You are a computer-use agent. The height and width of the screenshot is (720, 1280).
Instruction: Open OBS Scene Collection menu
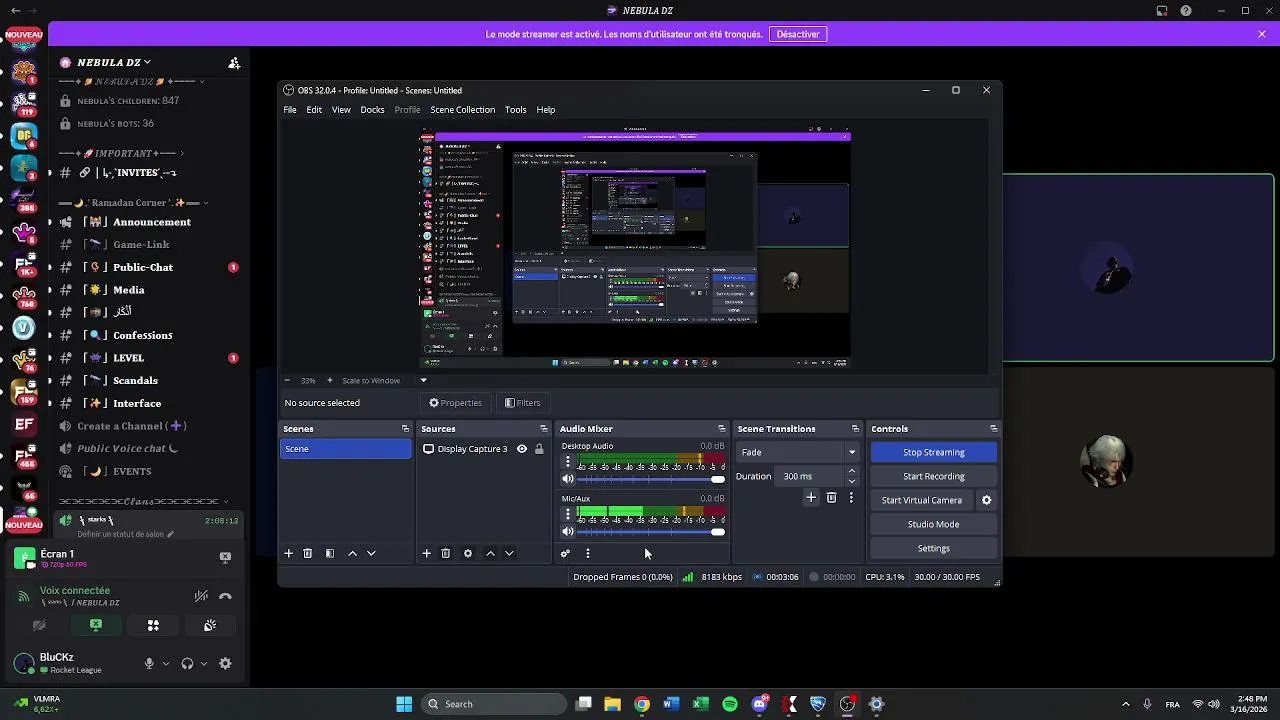pyautogui.click(x=462, y=110)
